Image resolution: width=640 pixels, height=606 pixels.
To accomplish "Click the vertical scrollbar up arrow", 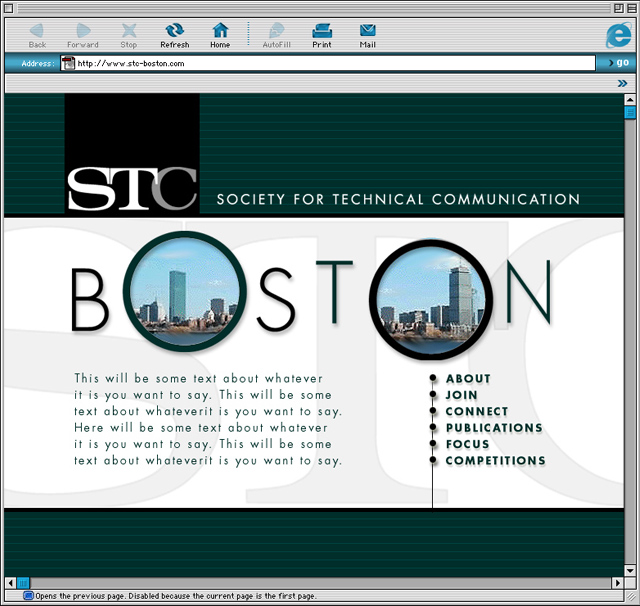I will coord(630,100).
